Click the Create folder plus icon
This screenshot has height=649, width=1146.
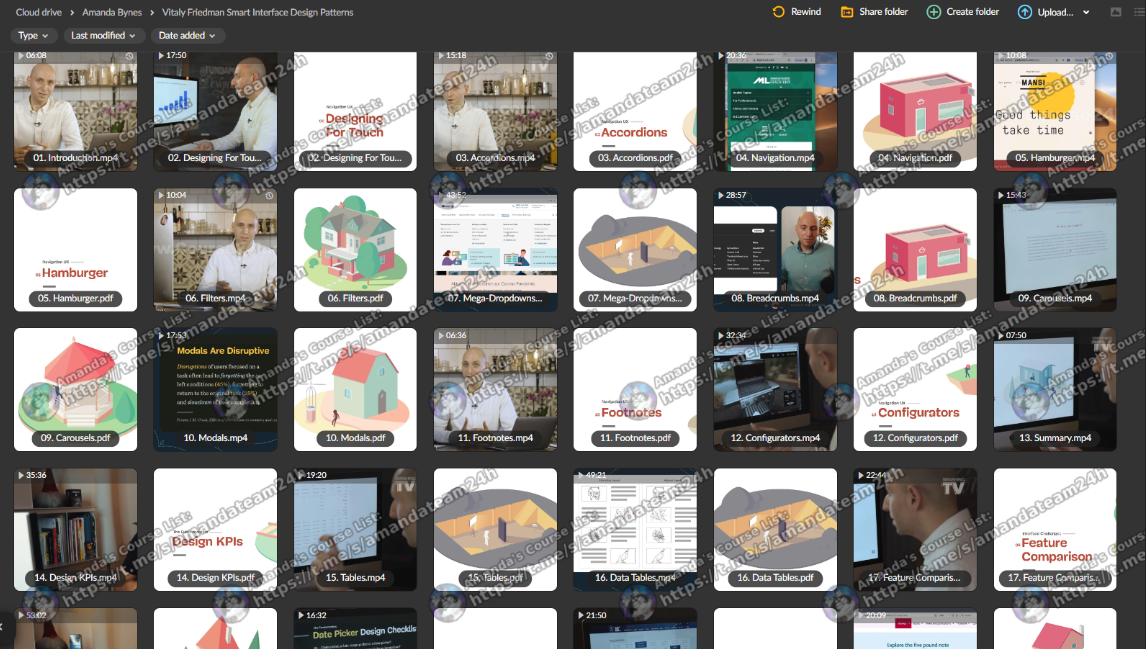(933, 12)
